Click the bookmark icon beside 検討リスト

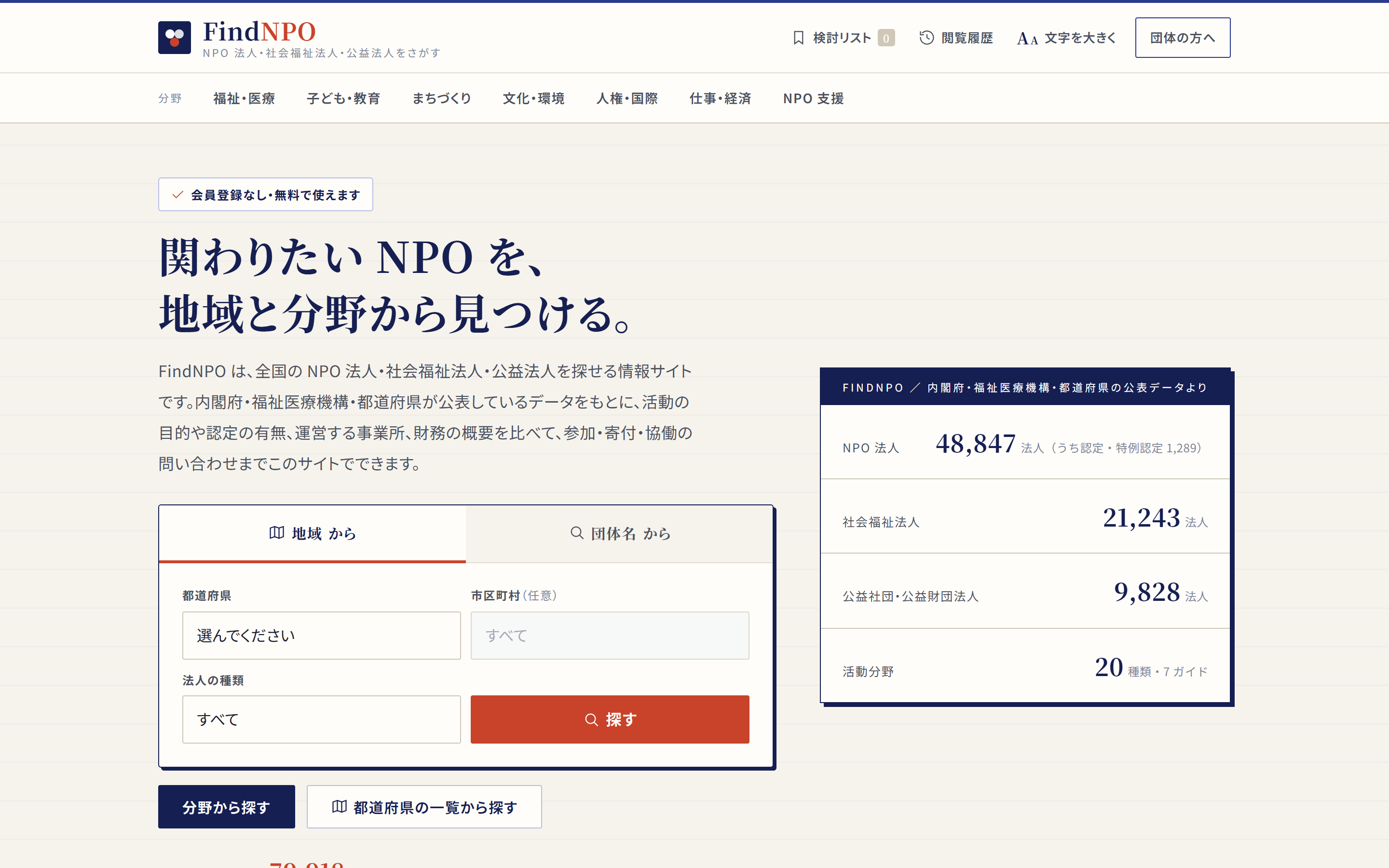click(798, 38)
